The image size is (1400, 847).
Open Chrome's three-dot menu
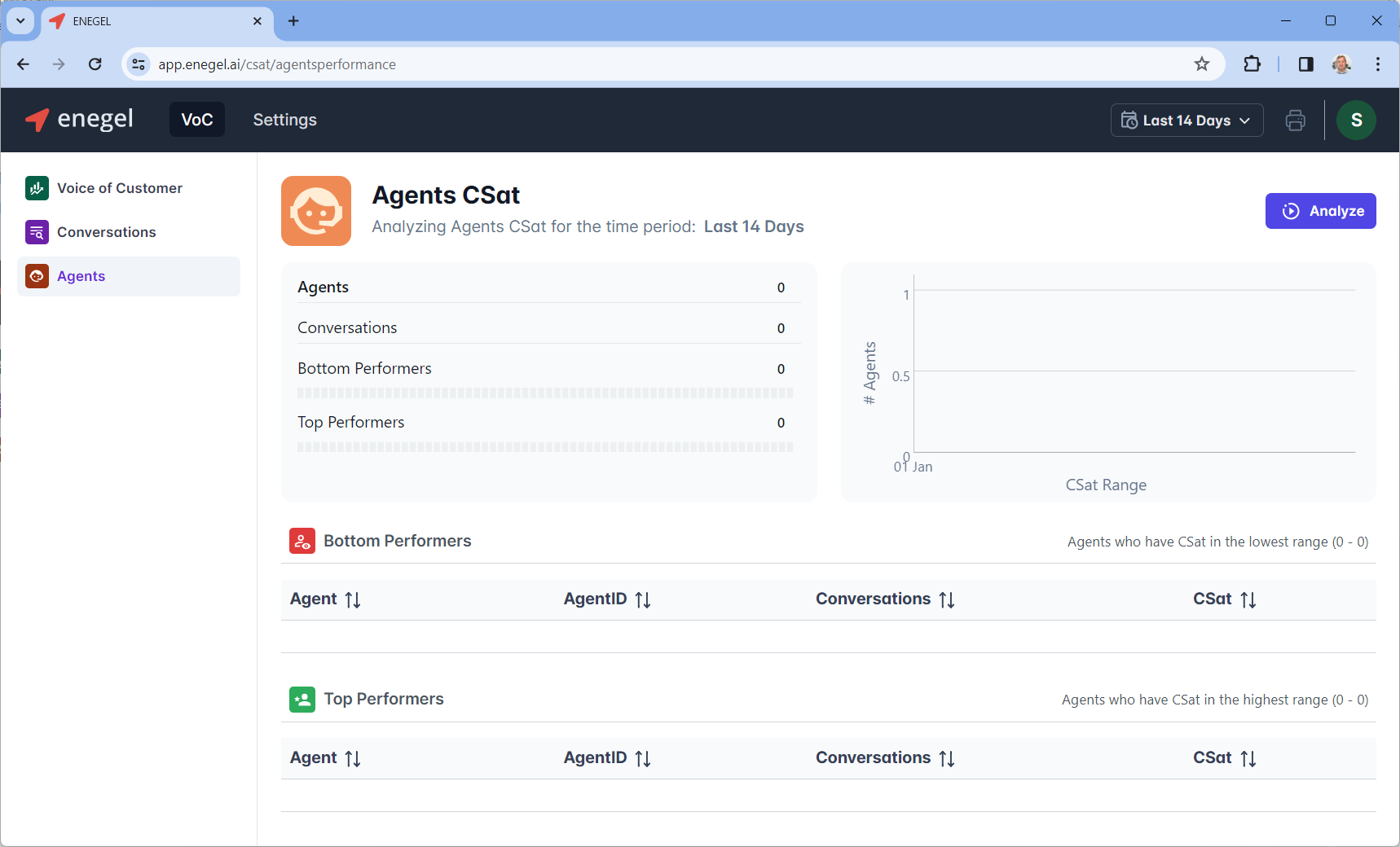point(1377,64)
